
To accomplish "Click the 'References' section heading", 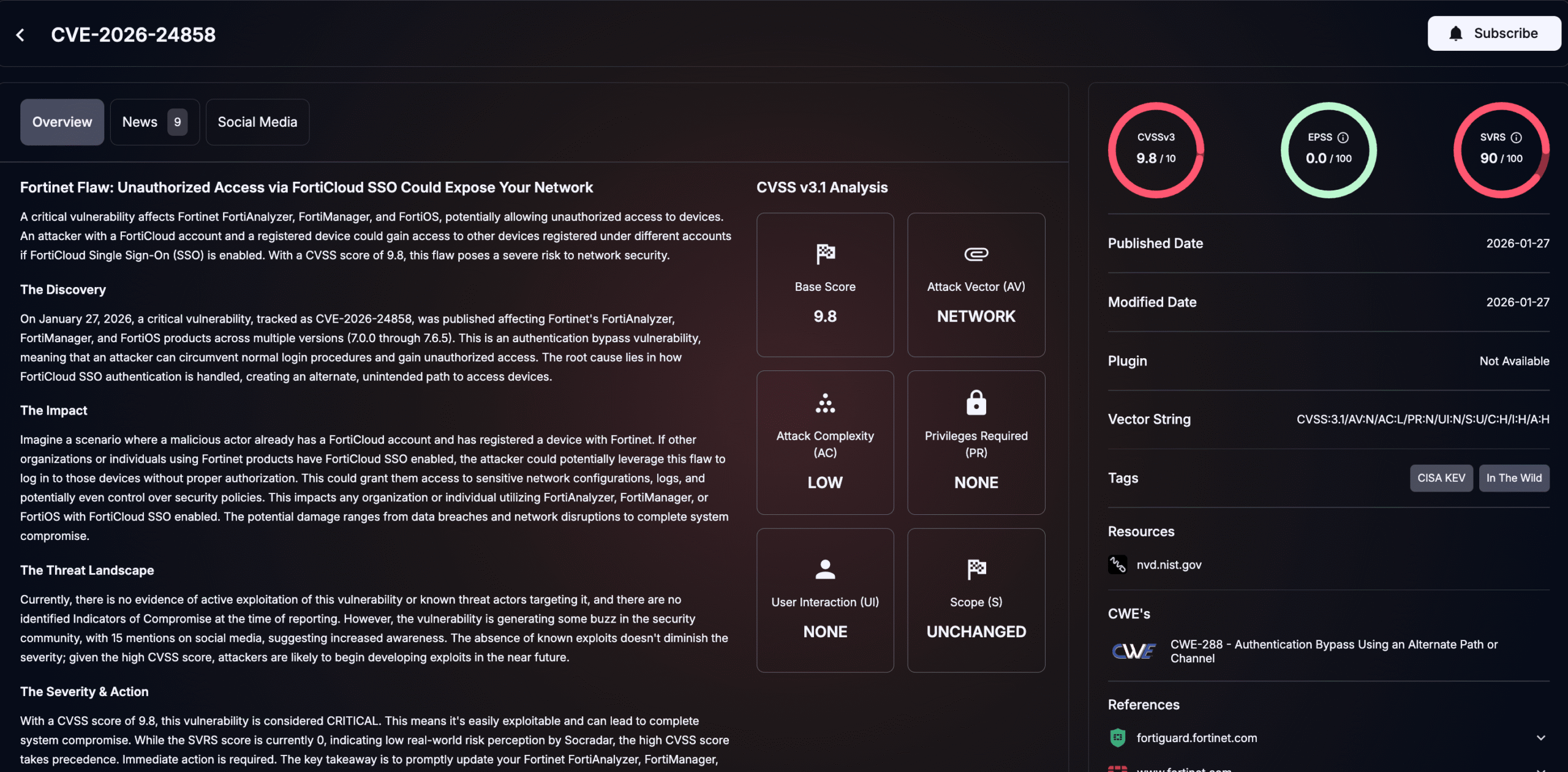I will 1144,705.
